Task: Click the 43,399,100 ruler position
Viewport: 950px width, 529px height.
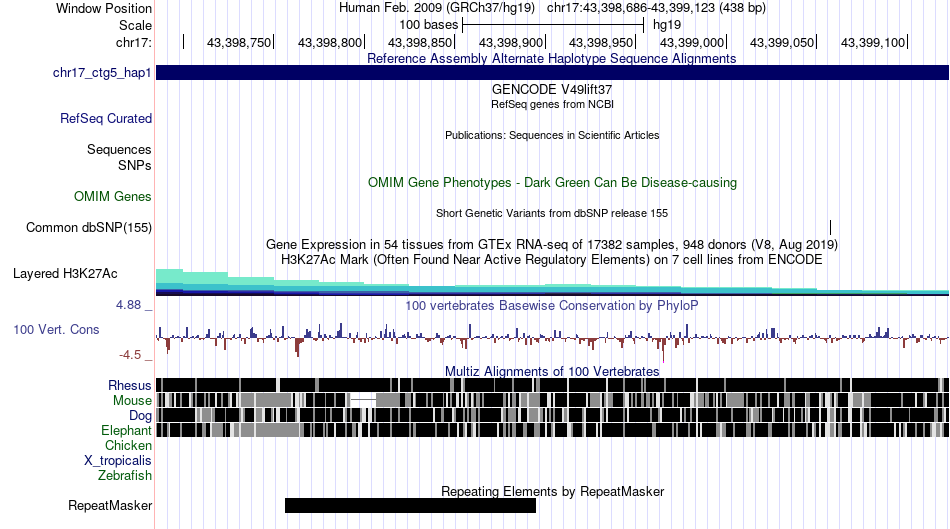Action: (873, 42)
